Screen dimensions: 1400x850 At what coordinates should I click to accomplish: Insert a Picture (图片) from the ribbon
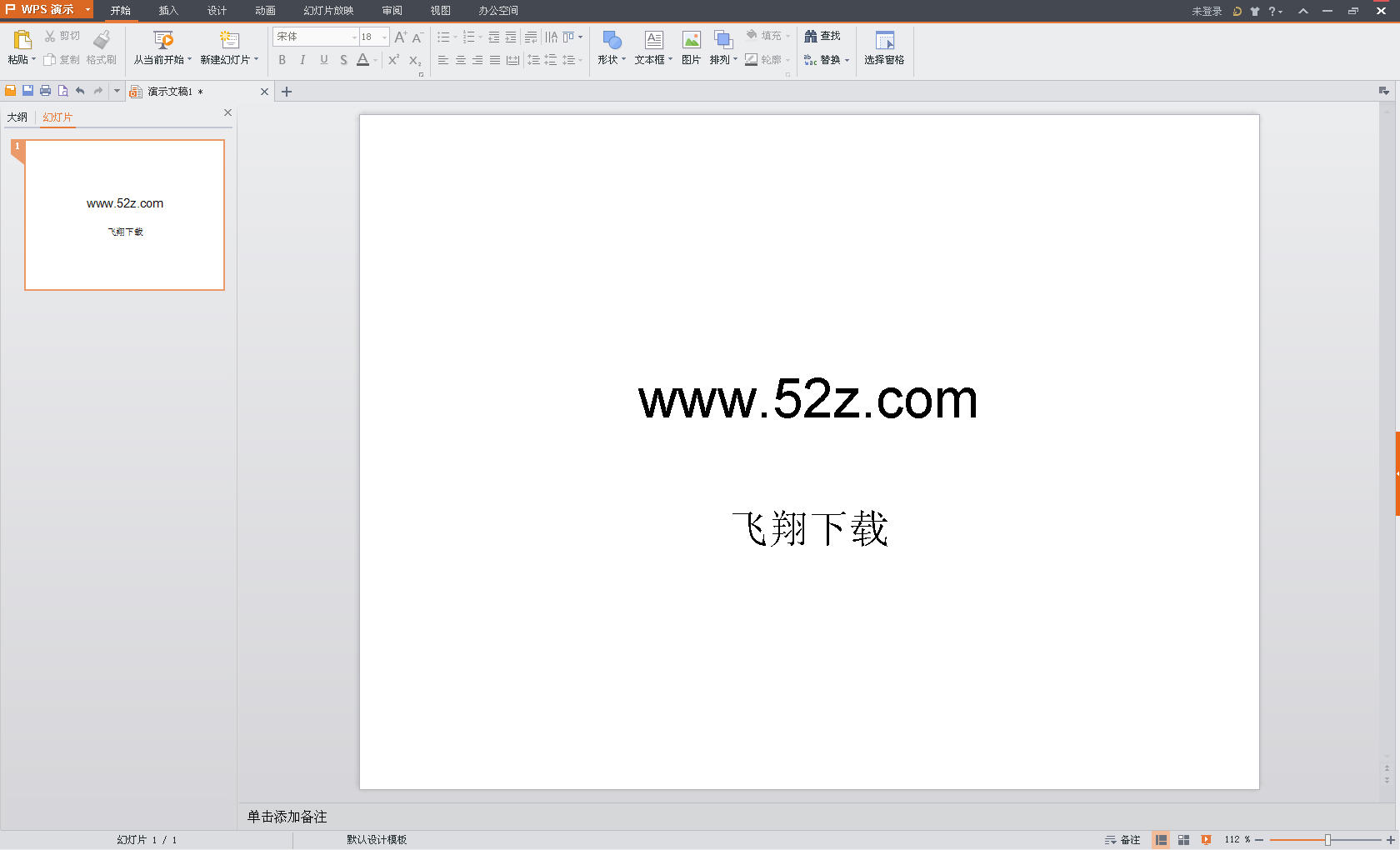click(x=691, y=47)
